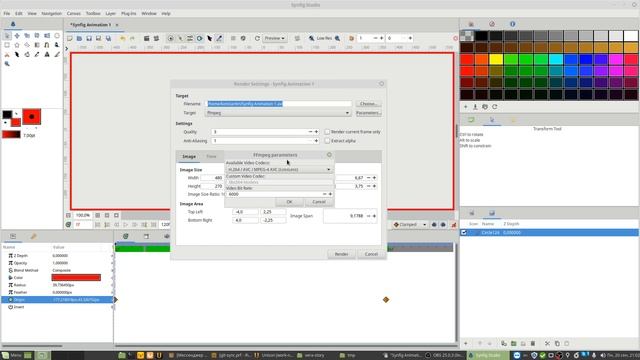Screen dimensions: 640x360
Task: Open the Layer menu
Action: pyautogui.click(x=111, y=13)
